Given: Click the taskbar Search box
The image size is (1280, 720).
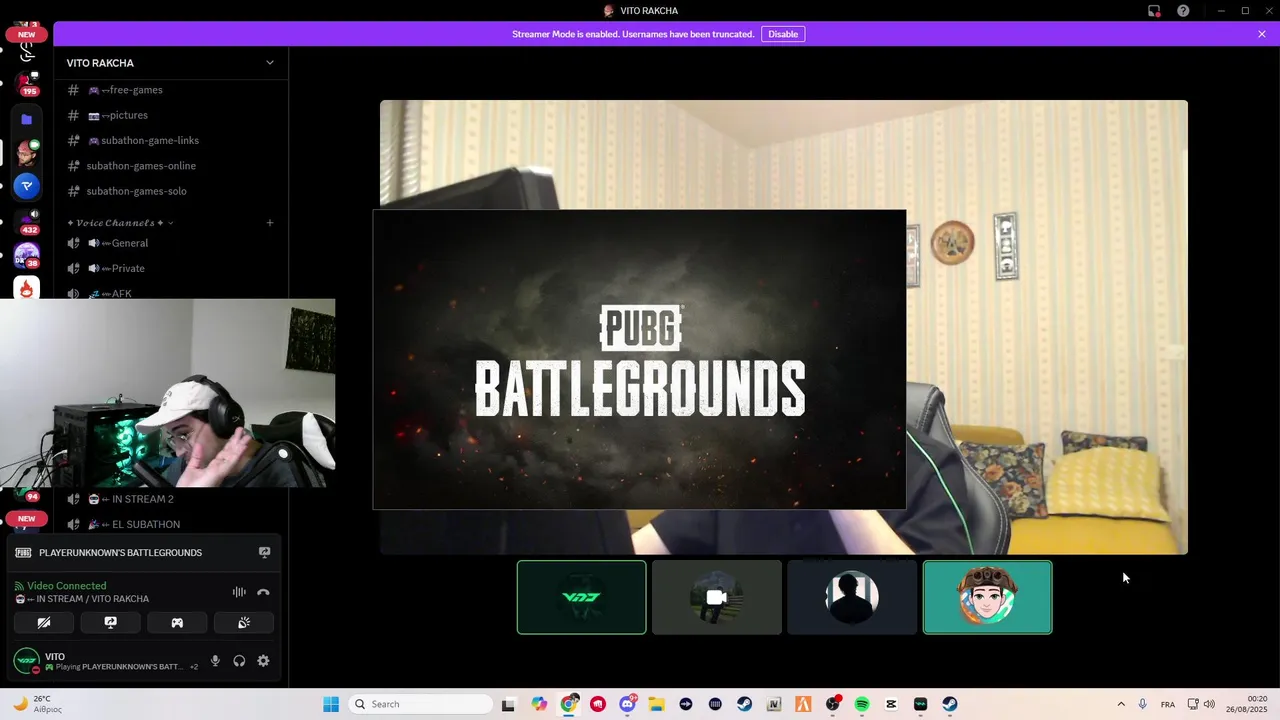Looking at the screenshot, I should (x=418, y=704).
